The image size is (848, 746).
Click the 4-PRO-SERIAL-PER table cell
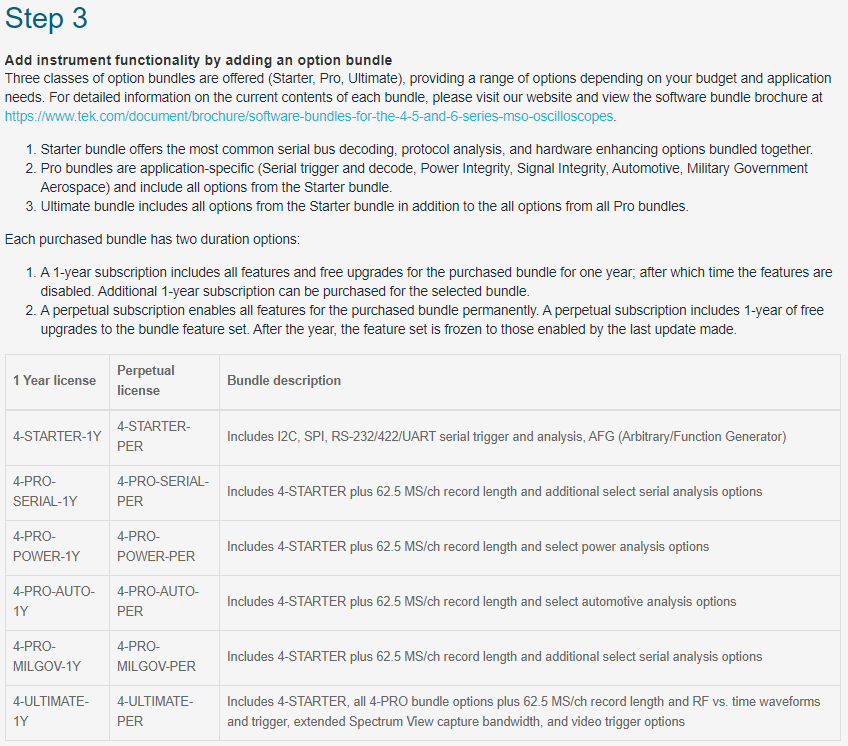point(164,492)
